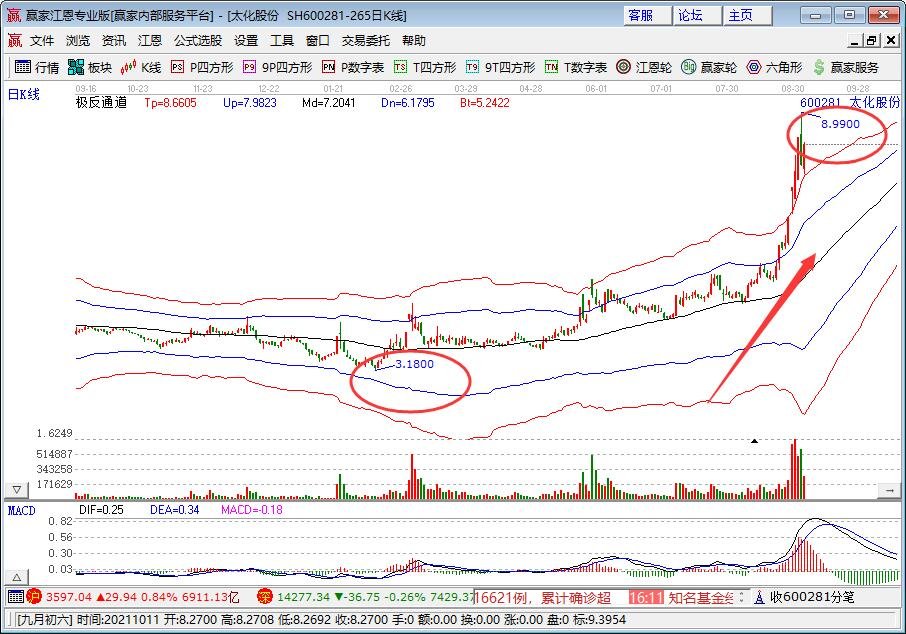This screenshot has width=906, height=634.
Task: Select the T四方形 tool
Action: click(424, 67)
